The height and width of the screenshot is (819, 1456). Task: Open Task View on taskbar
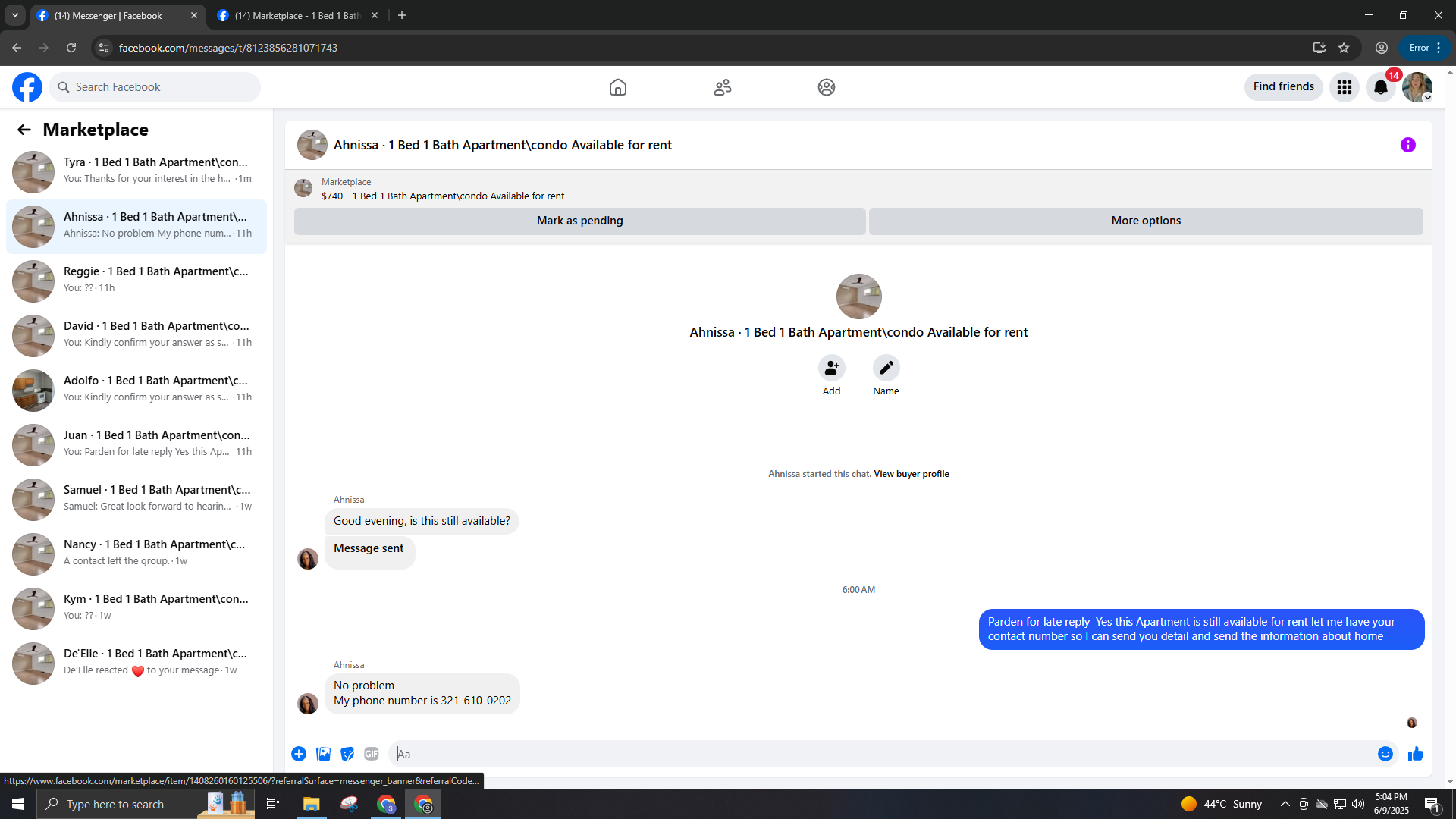point(273,804)
